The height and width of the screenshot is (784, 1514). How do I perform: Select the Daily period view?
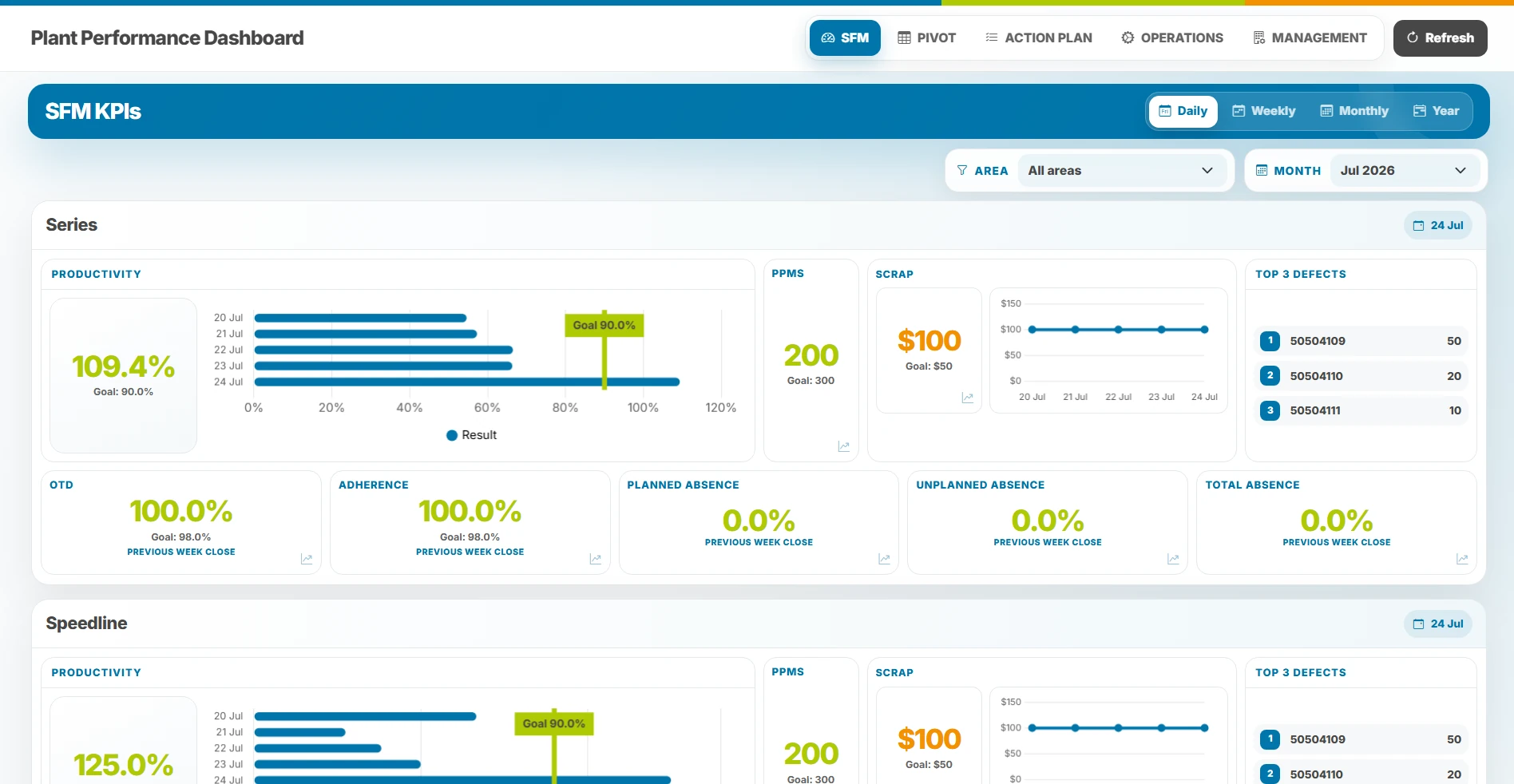coord(1183,111)
